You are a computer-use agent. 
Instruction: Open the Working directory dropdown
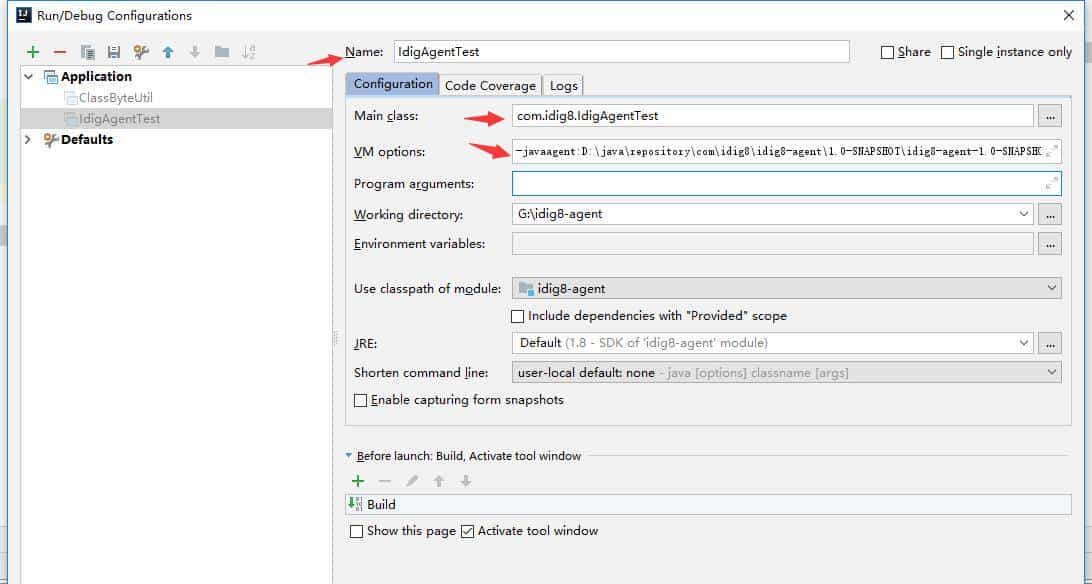click(1024, 214)
